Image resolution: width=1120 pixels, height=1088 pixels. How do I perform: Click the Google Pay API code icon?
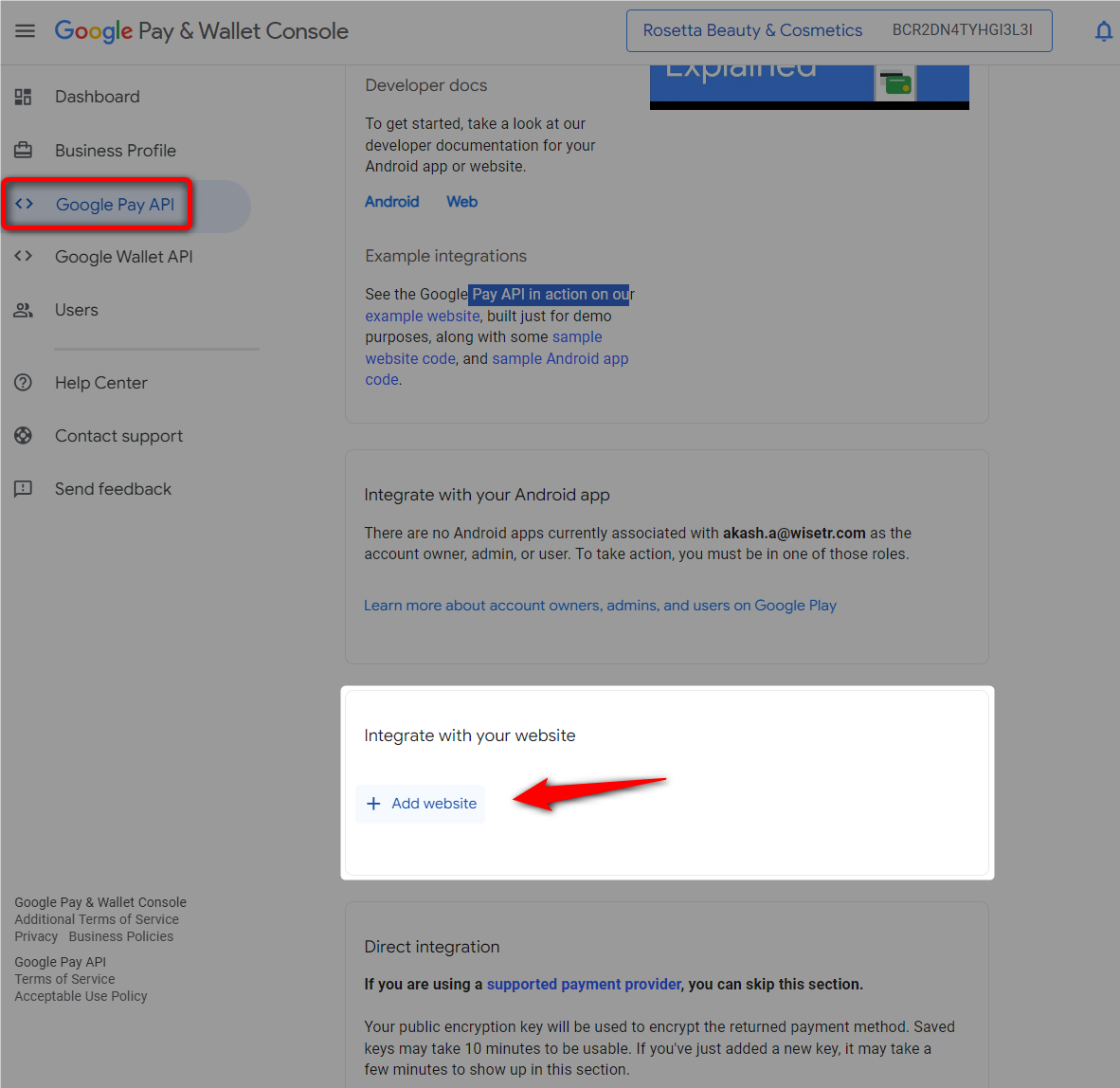23,203
